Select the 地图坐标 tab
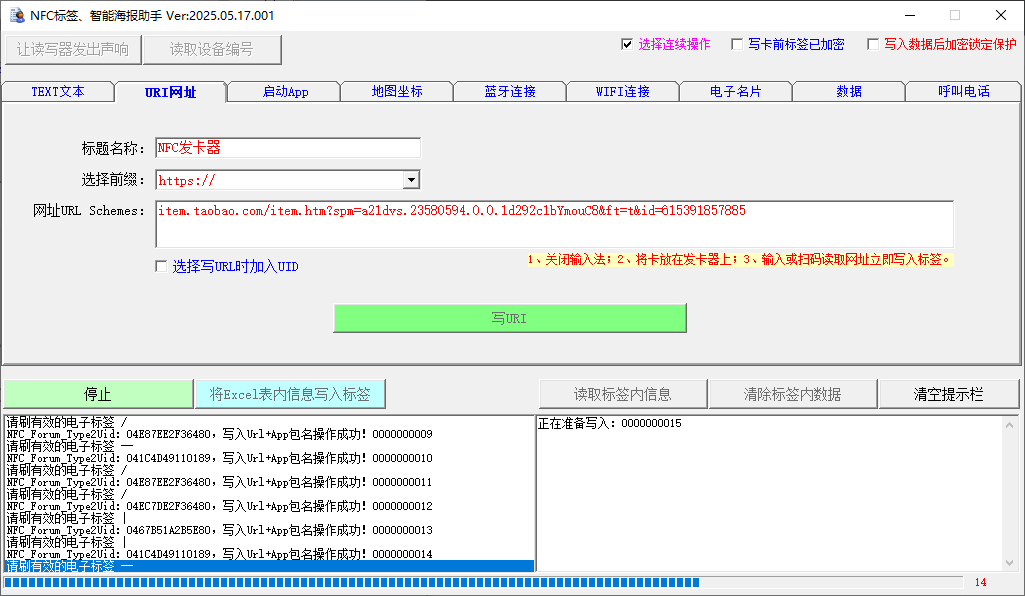Viewport: 1025px width, 596px height. tap(397, 92)
